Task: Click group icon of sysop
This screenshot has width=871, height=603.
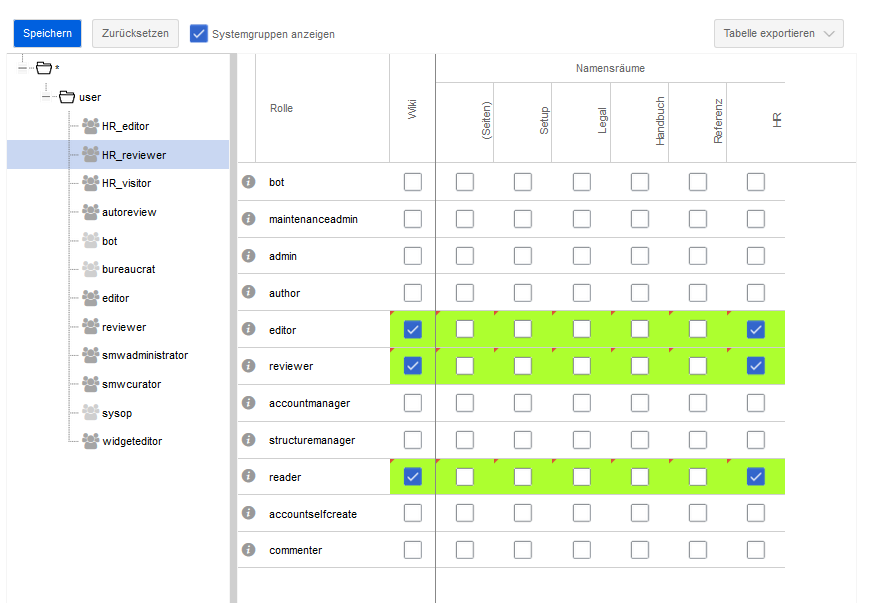Action: coord(90,412)
